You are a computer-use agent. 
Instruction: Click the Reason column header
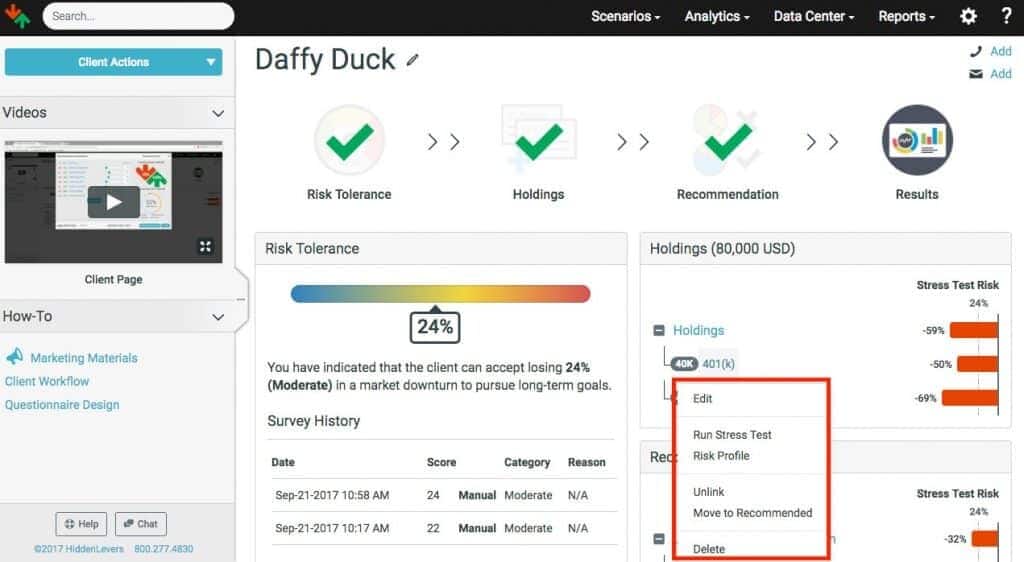tap(586, 462)
